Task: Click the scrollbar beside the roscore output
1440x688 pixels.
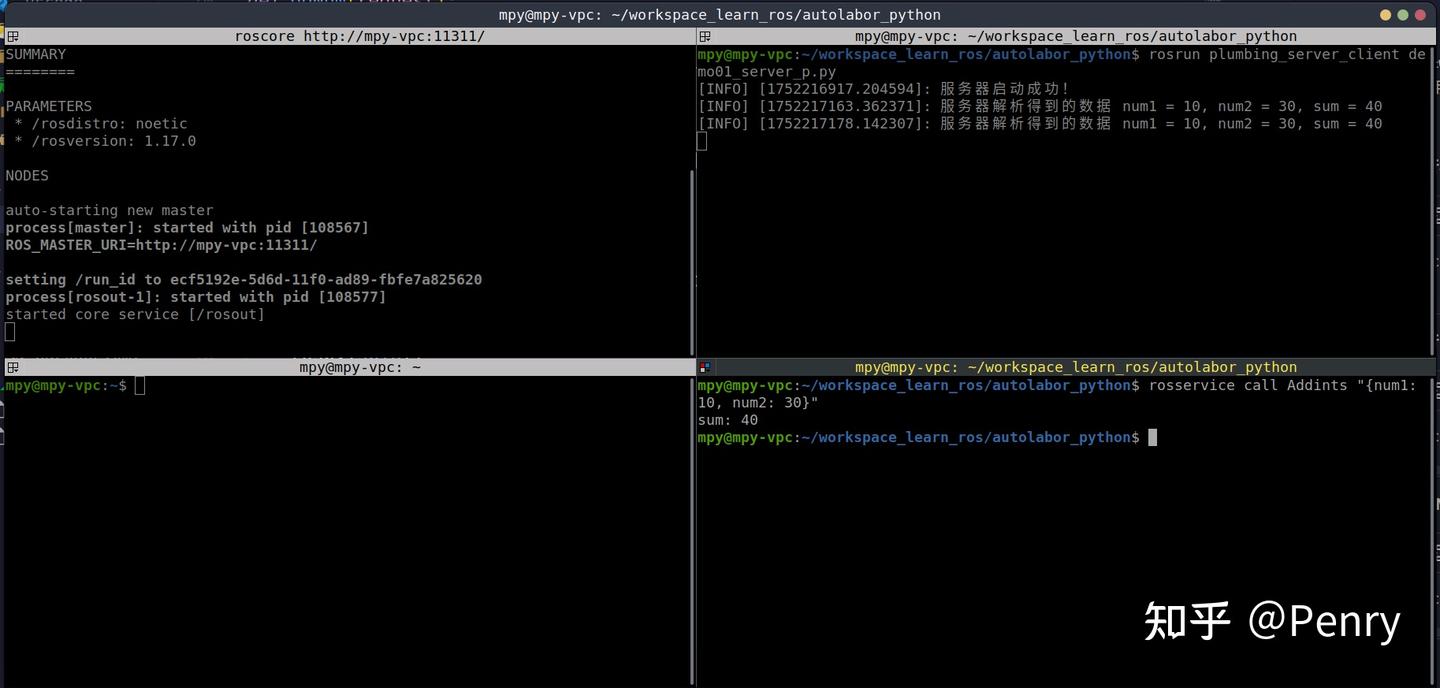Action: [692, 250]
